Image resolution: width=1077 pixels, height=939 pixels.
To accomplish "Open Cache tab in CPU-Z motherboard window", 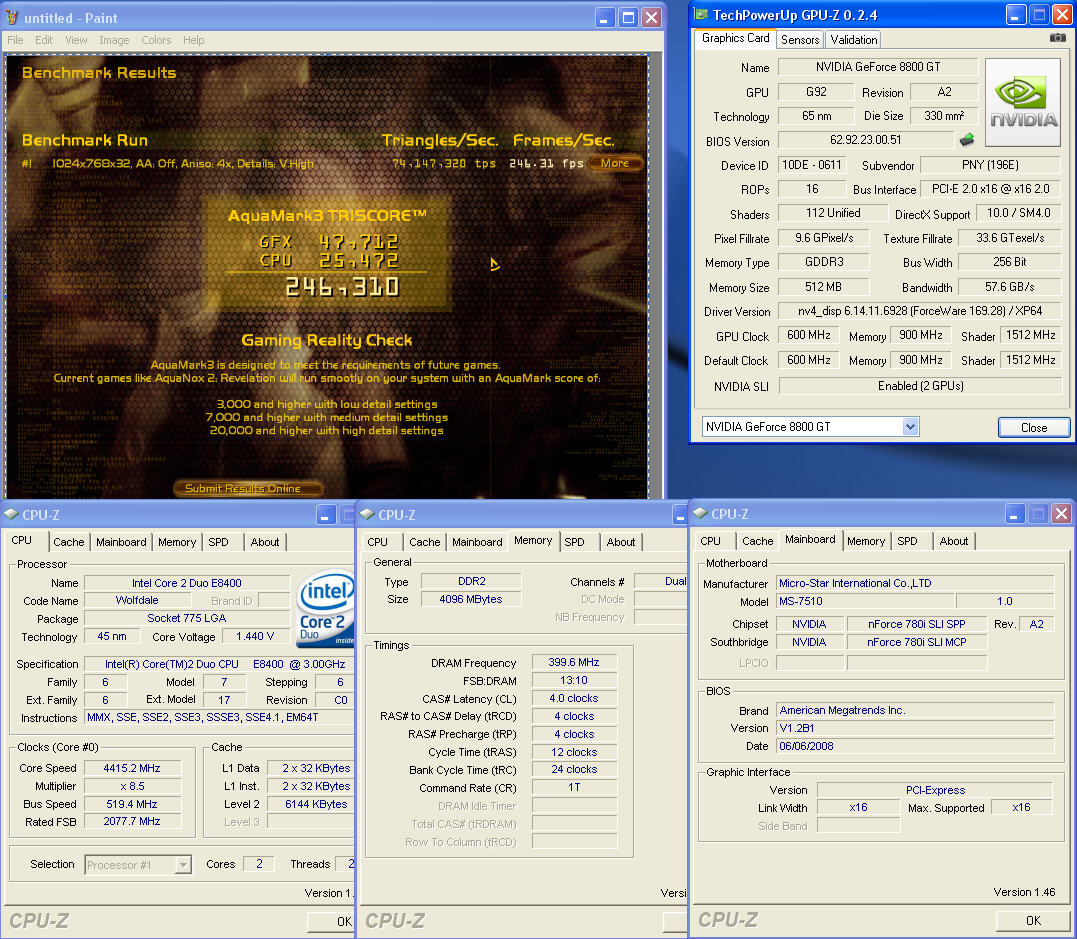I will coord(758,541).
